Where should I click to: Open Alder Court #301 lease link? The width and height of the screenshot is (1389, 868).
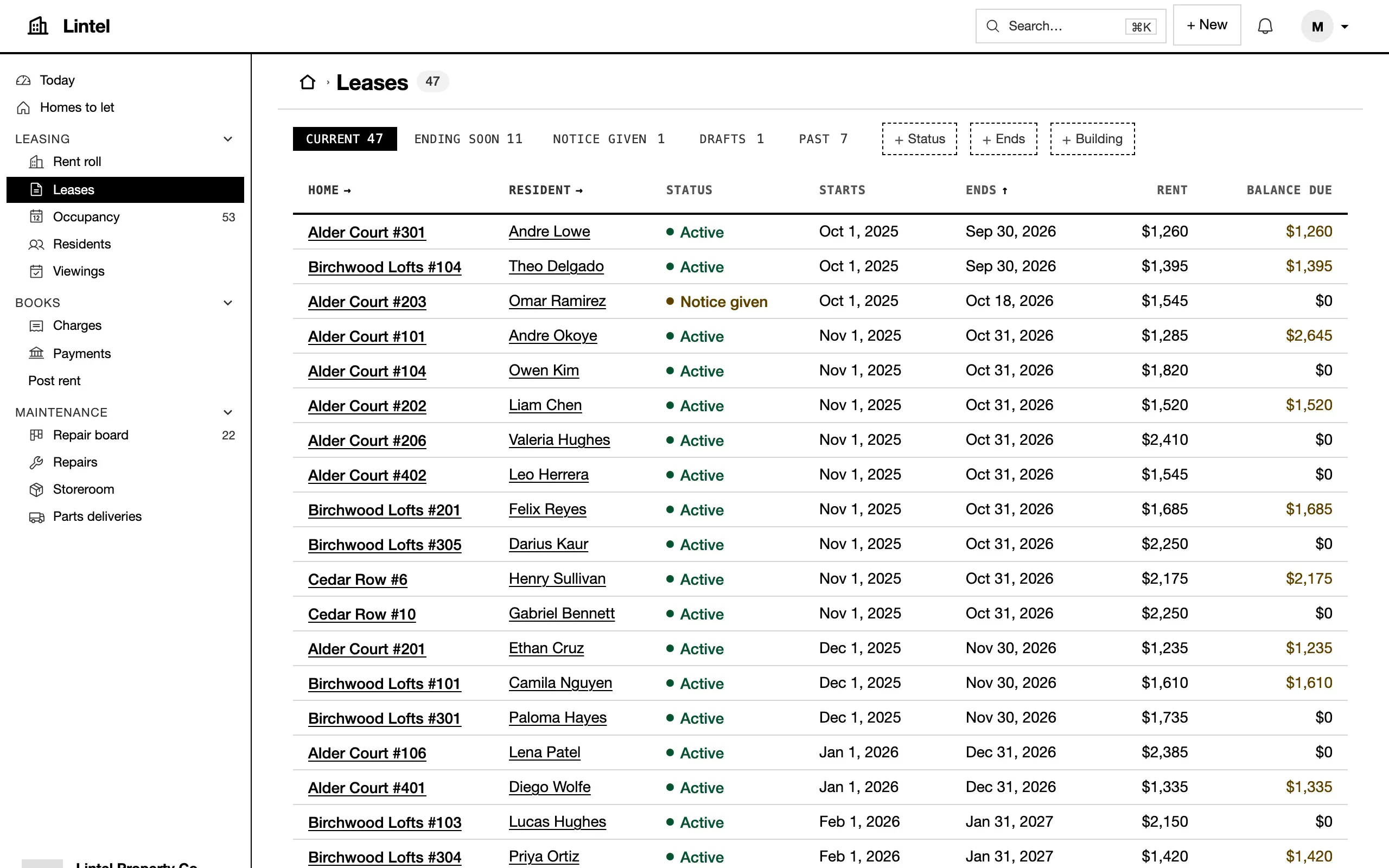click(x=367, y=233)
